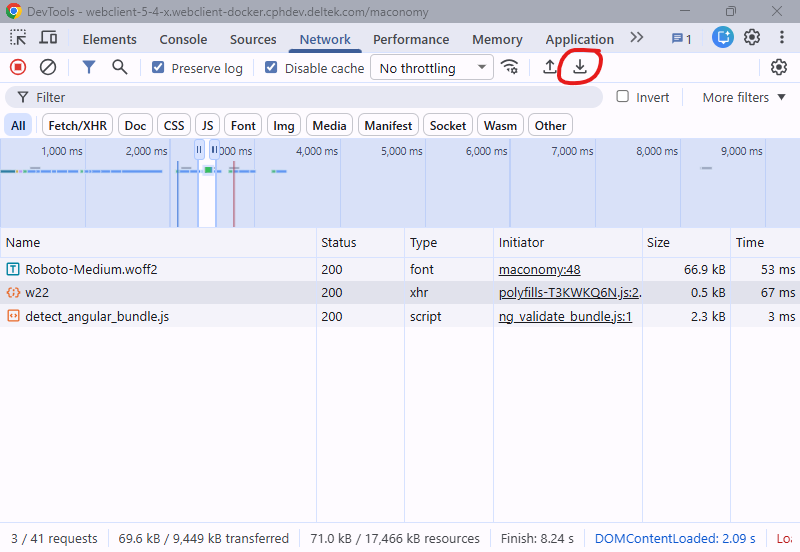Select the Roboto-Medium.woff2 request row
The image size is (800, 552).
[400, 269]
